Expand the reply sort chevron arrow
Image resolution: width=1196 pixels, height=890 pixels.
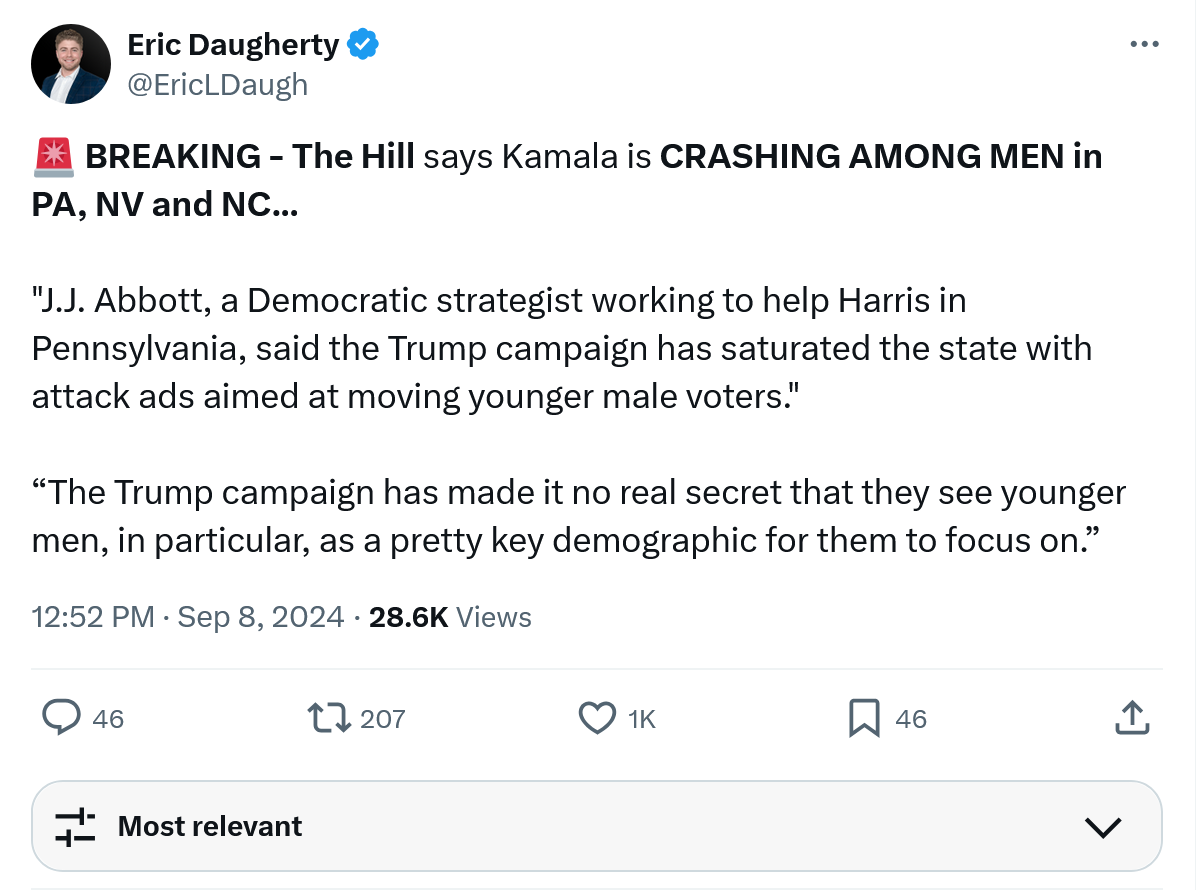[1103, 826]
